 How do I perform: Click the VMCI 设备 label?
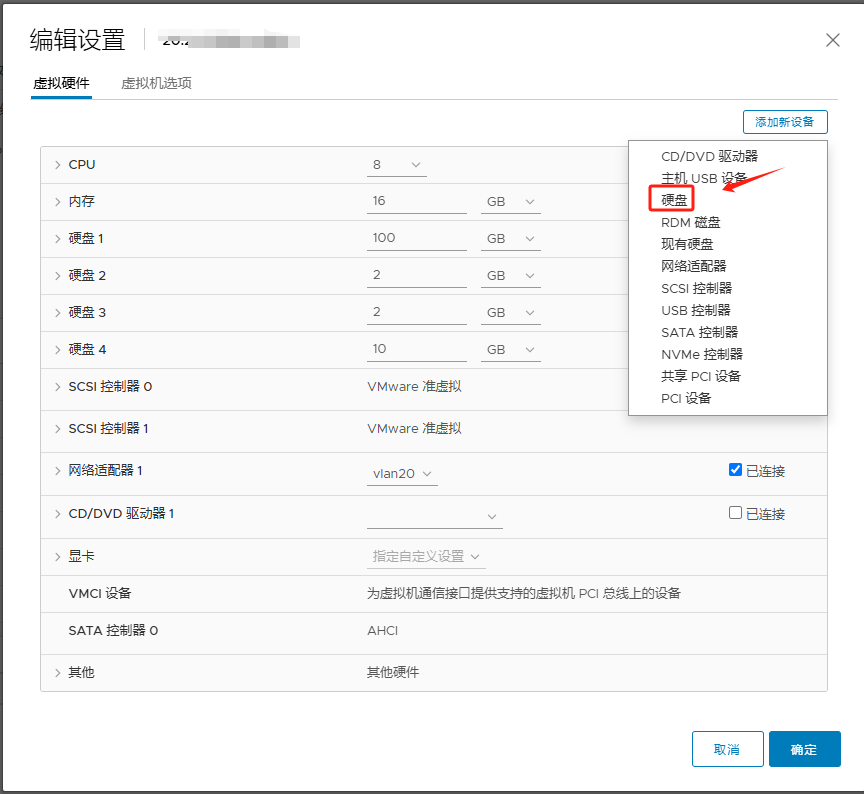point(100,593)
